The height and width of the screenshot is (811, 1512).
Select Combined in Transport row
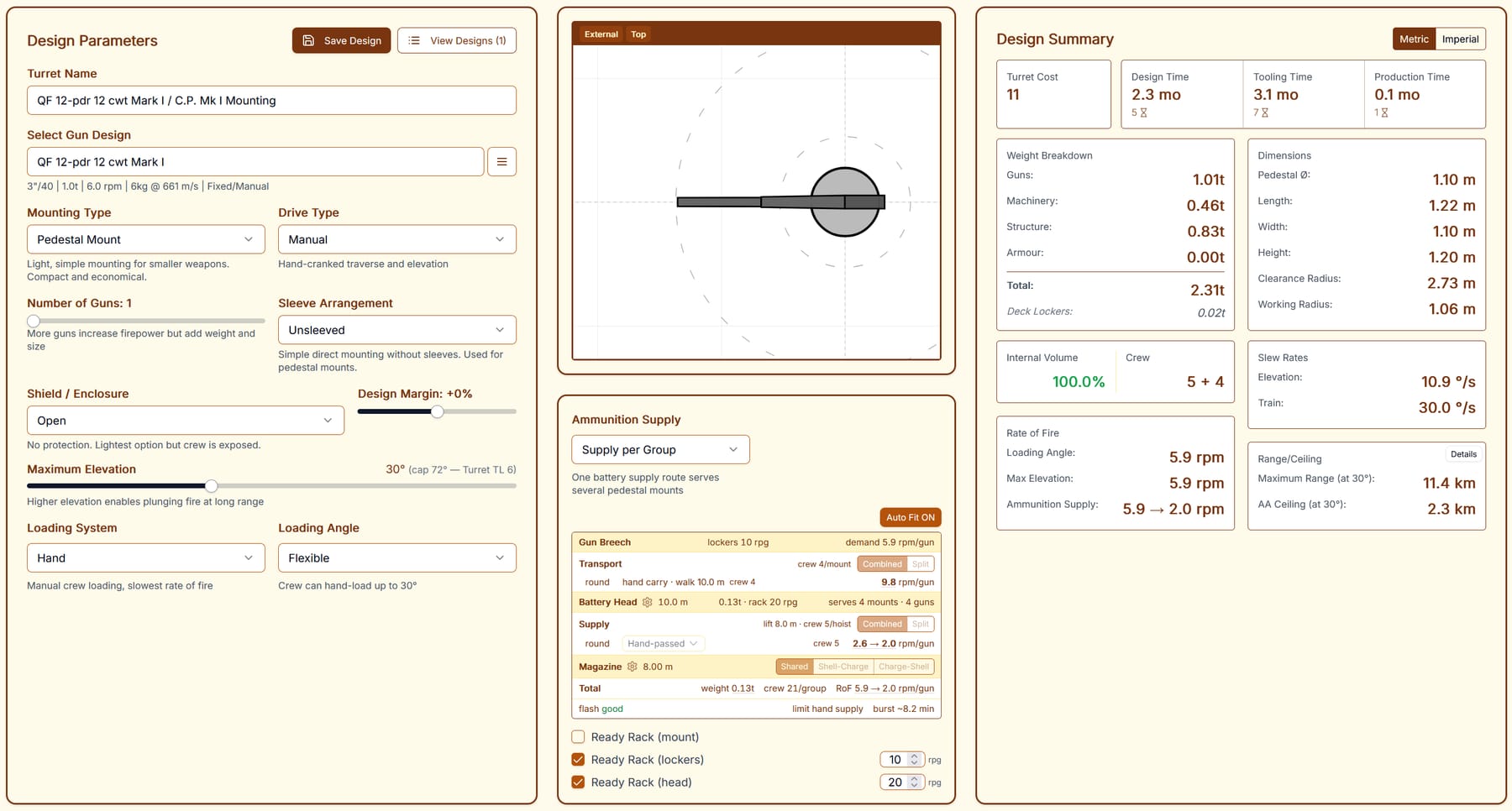tap(882, 564)
